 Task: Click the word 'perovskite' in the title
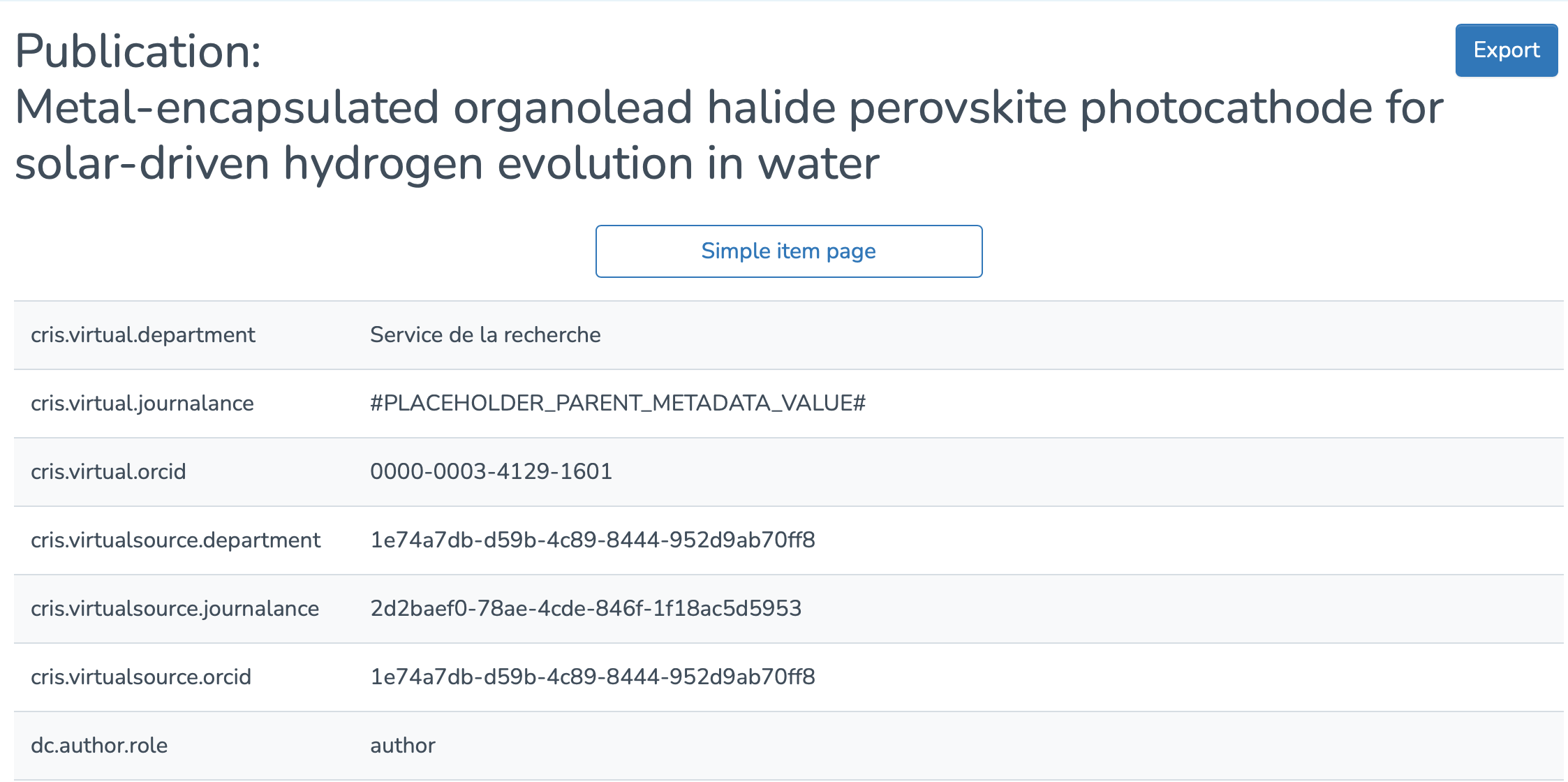click(957, 108)
